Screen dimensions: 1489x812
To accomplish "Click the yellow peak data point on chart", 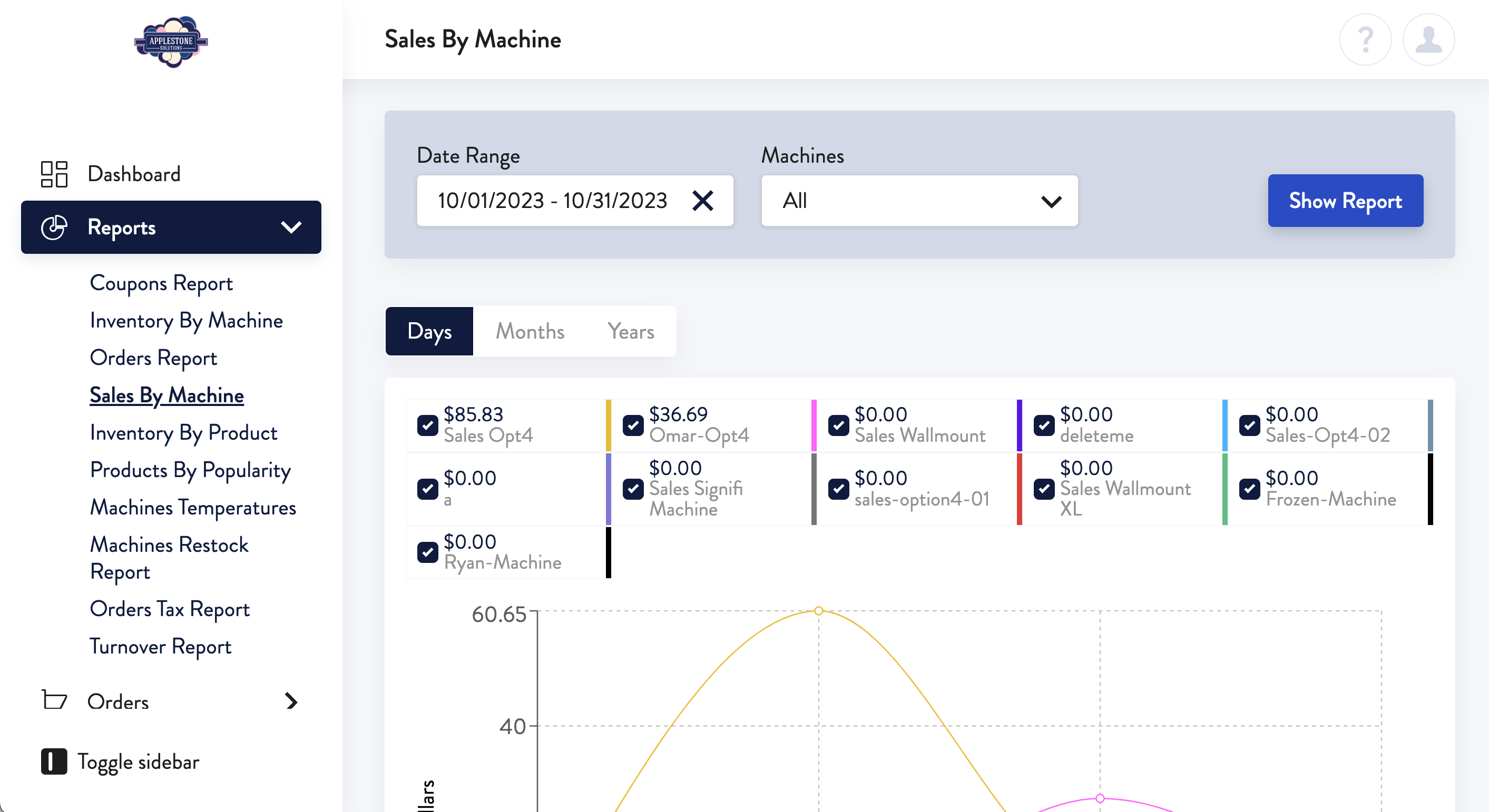I will click(818, 610).
